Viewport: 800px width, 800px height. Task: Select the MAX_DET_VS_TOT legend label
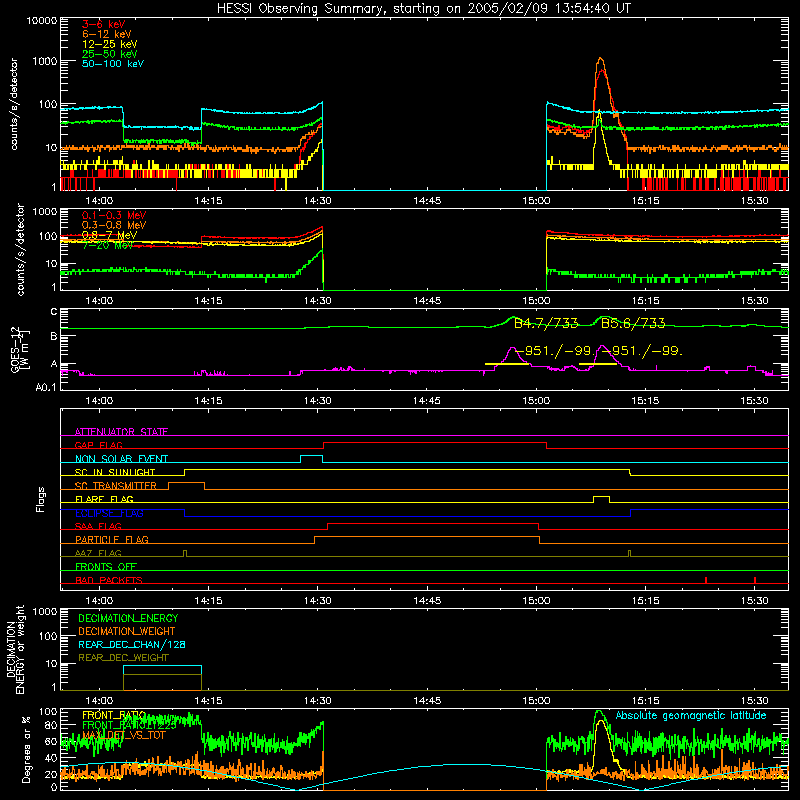point(124,735)
